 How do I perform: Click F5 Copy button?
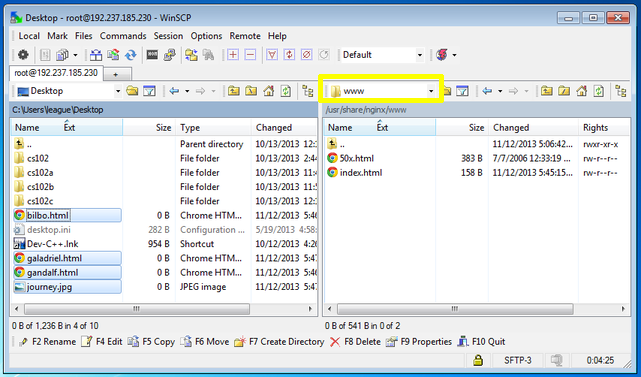(x=151, y=341)
